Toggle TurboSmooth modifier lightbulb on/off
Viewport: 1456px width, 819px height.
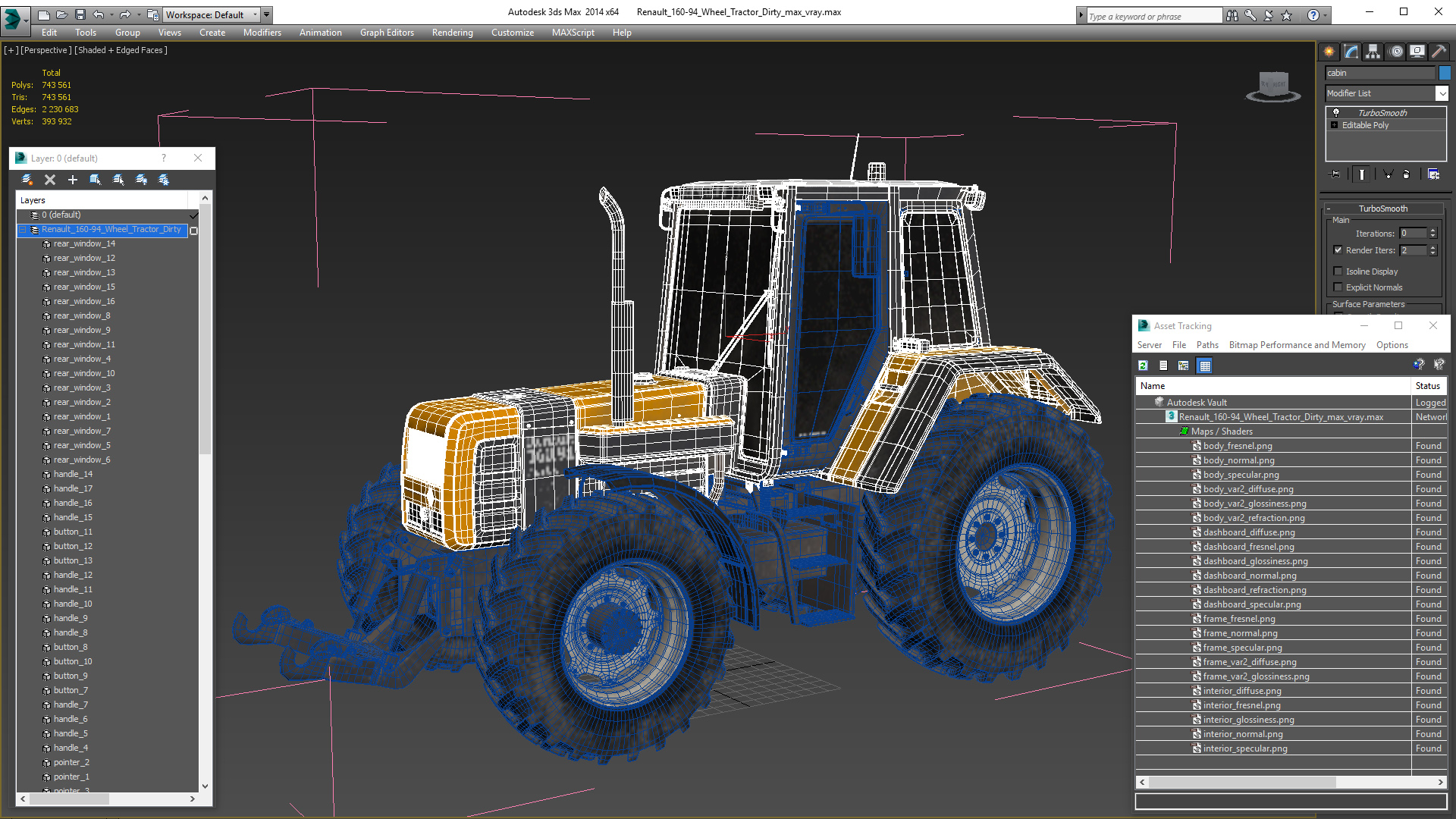pyautogui.click(x=1336, y=112)
